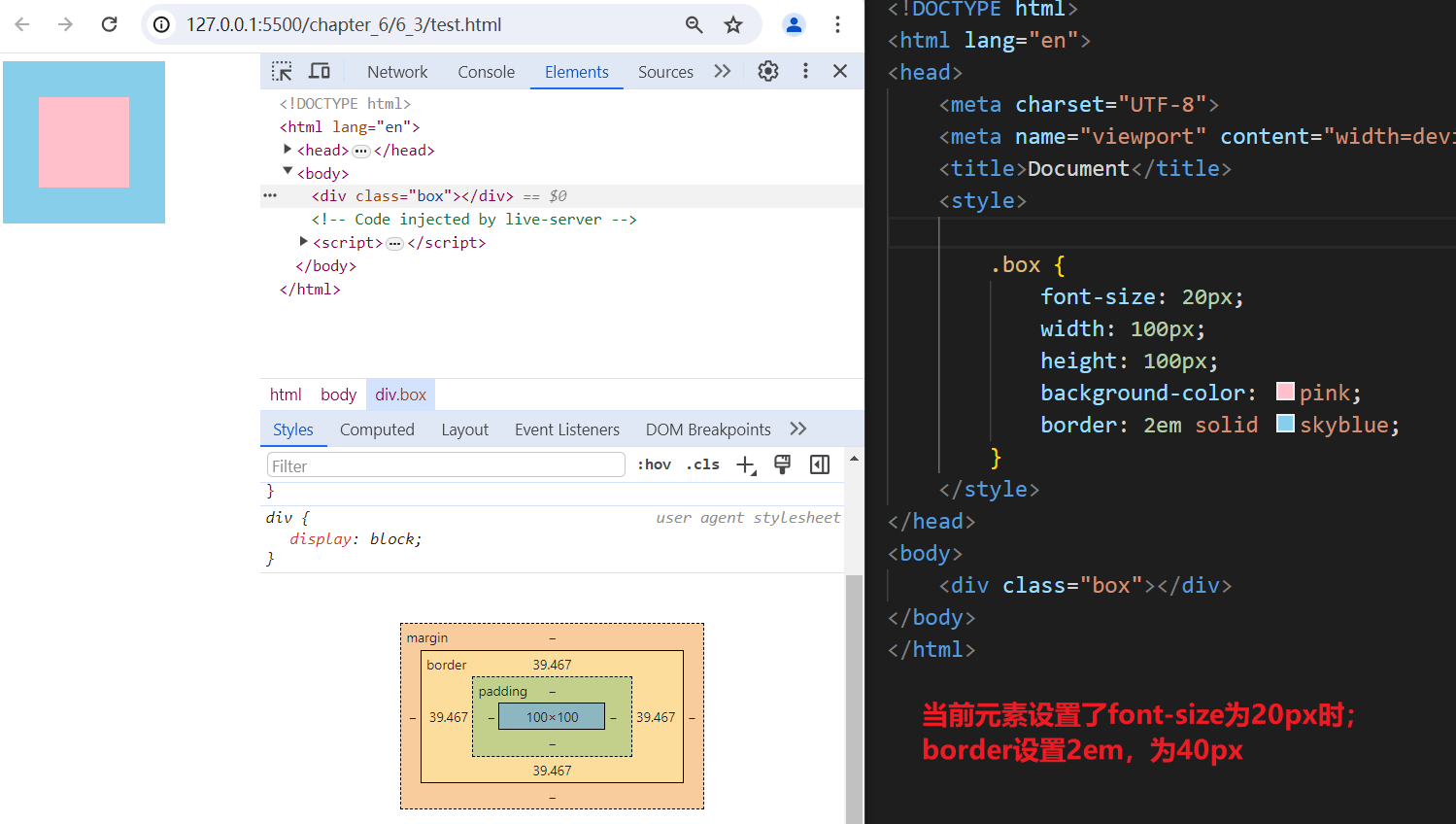This screenshot has height=824, width=1456.
Task: Click the site information icon in address bar
Action: pyautogui.click(x=162, y=24)
